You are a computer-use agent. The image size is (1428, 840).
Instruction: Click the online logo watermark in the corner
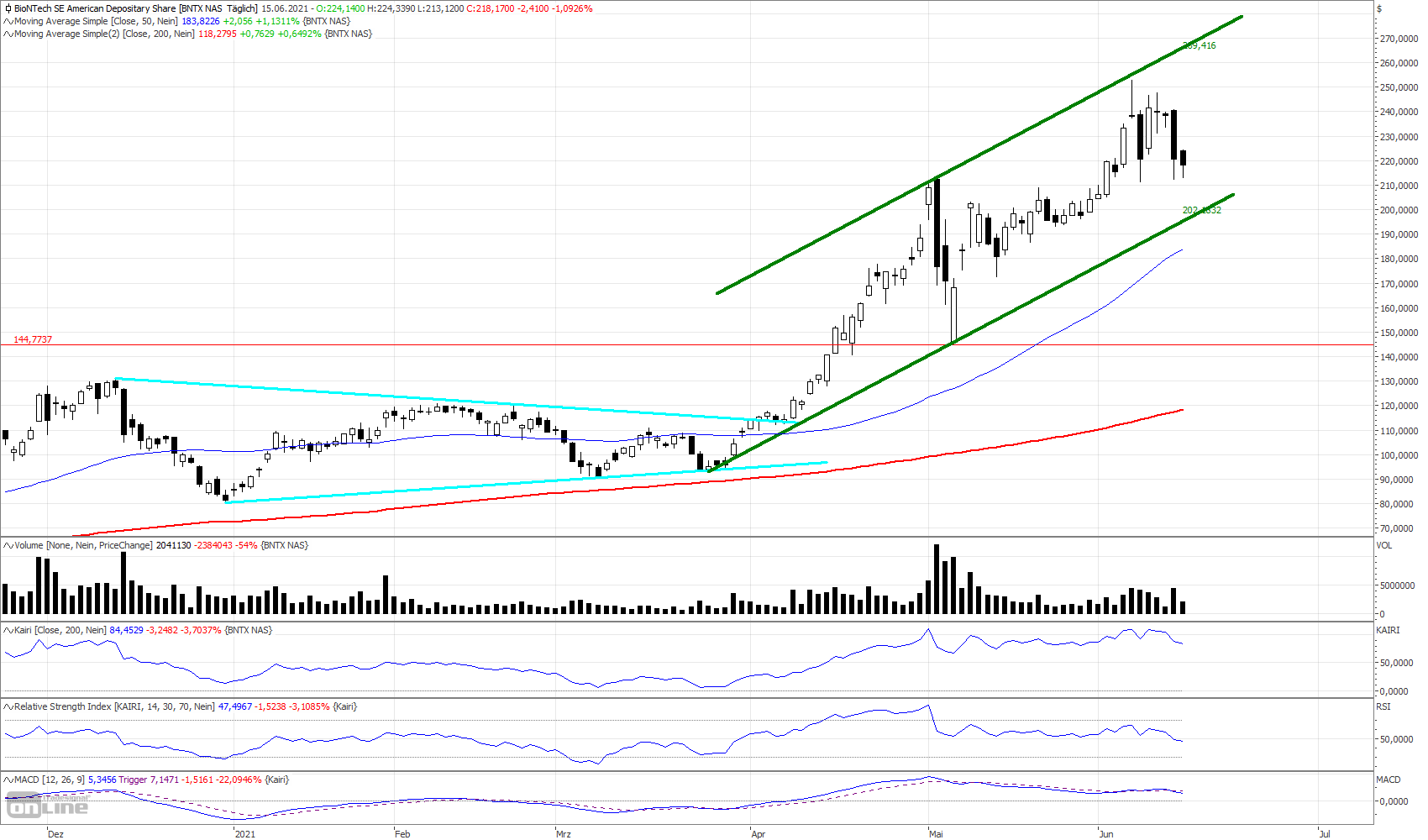coord(47,806)
